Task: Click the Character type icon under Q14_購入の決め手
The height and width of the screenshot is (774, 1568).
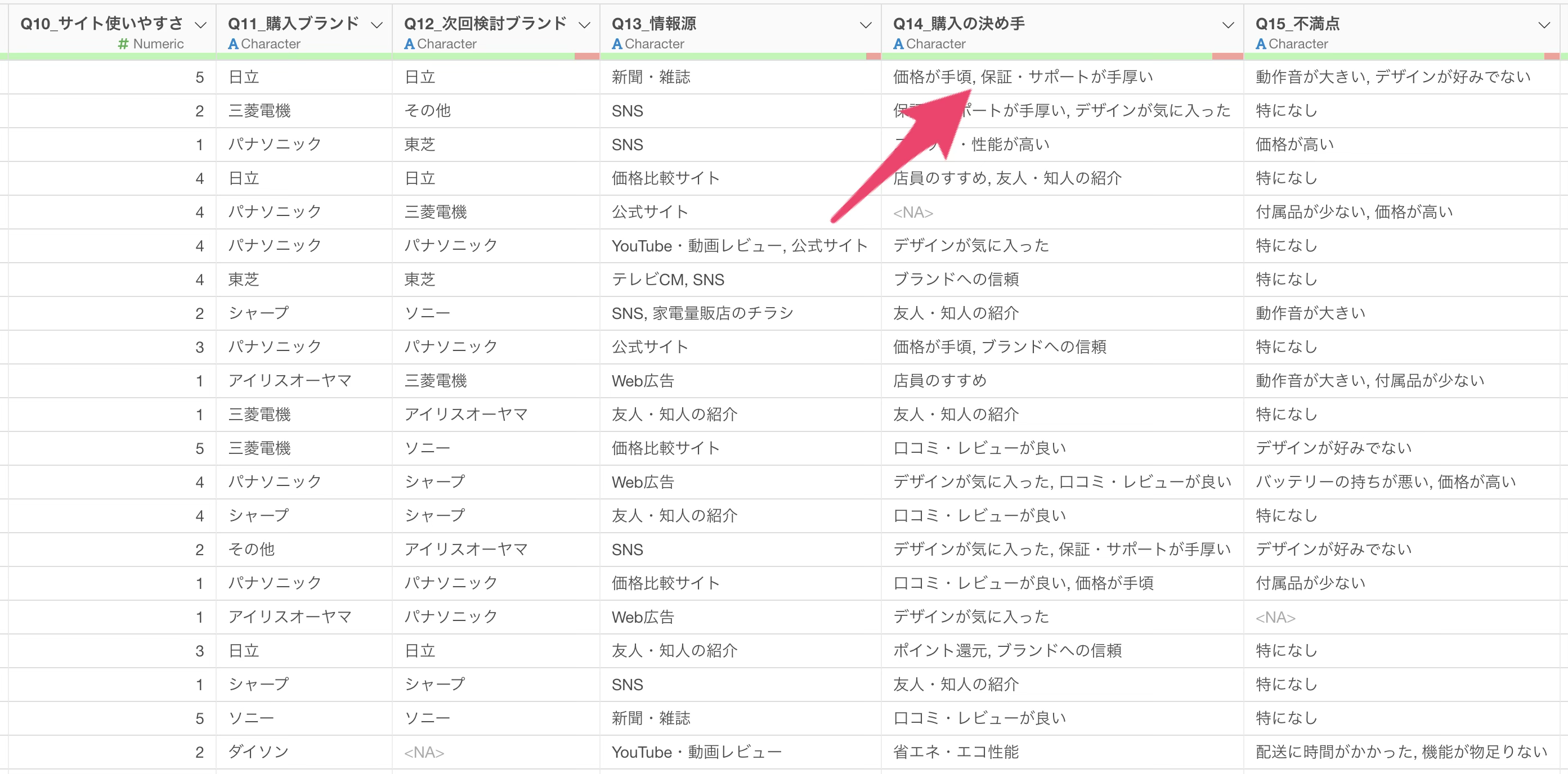Action: coord(898,44)
